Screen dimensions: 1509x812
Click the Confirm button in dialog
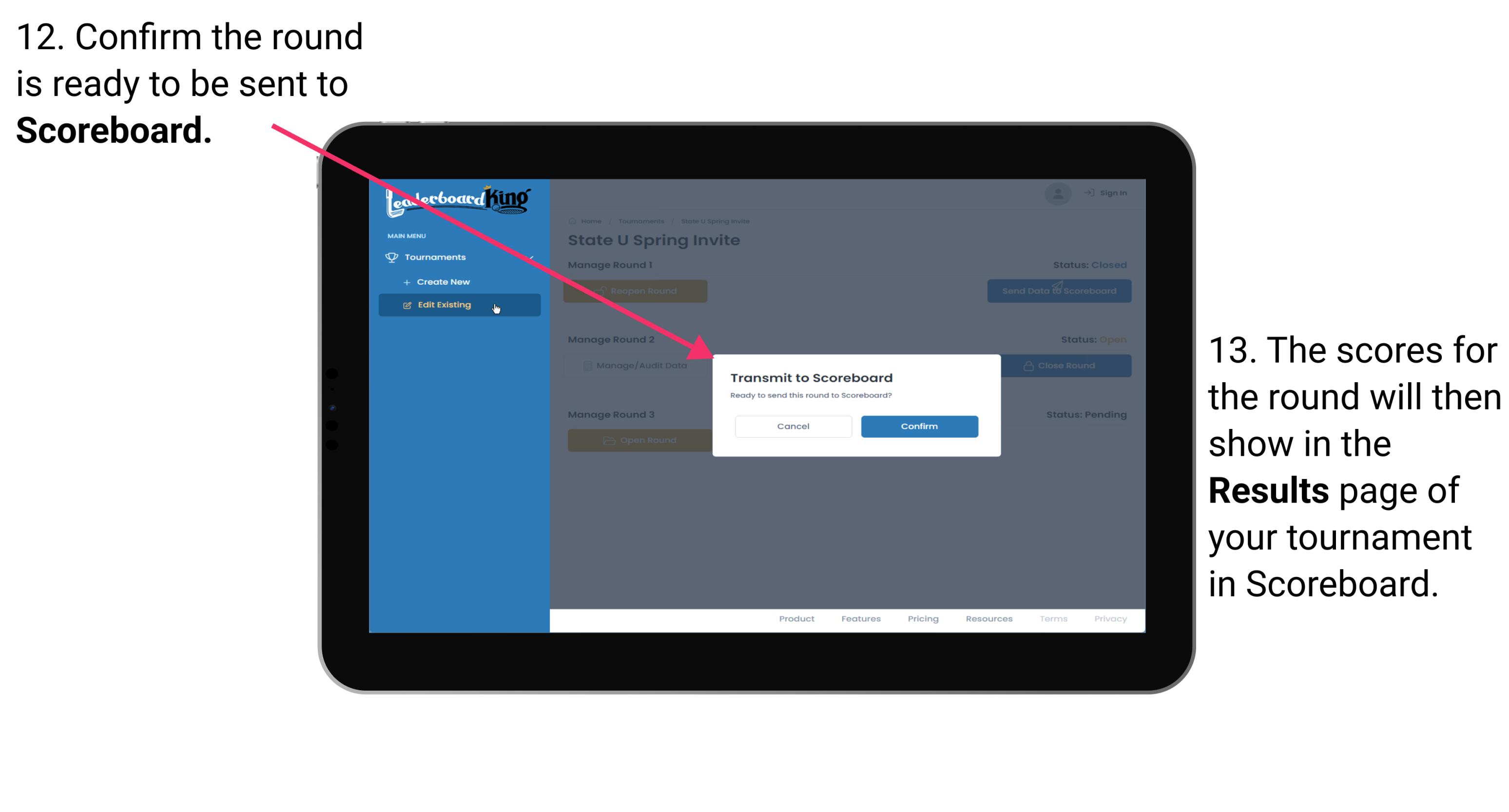coord(916,426)
